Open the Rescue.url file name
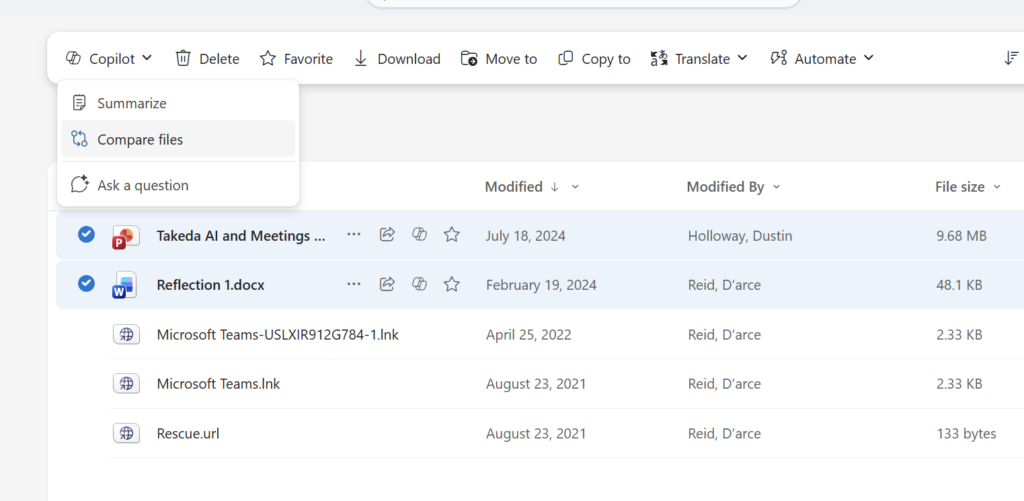The height and width of the screenshot is (501, 1024). pyautogui.click(x=188, y=434)
